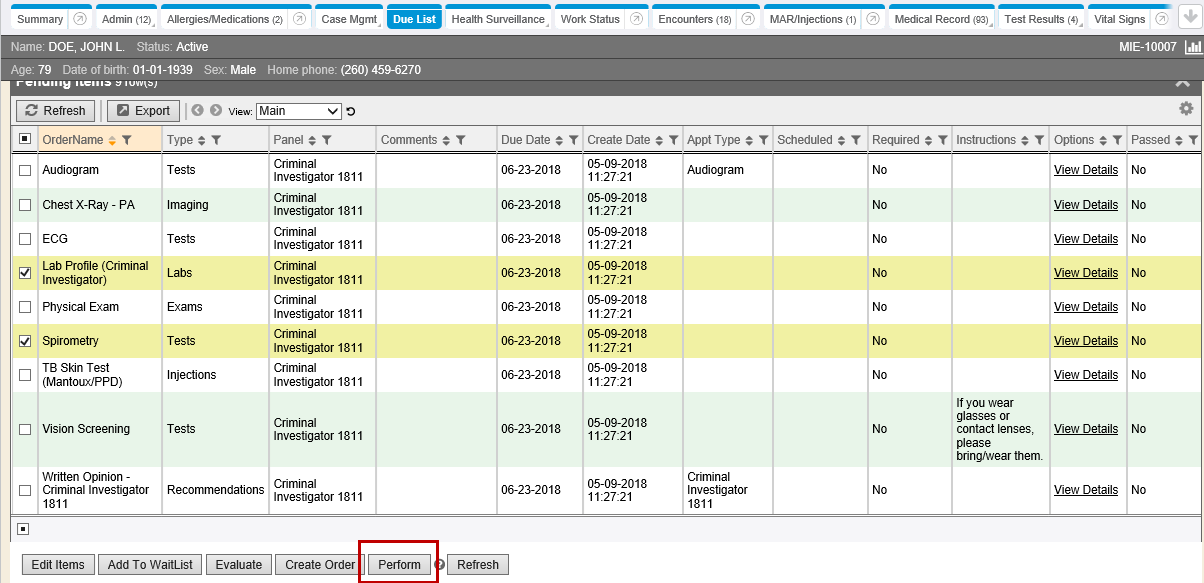The width and height of the screenshot is (1204, 583).
Task: Switch to the Summary tab
Action: click(x=41, y=19)
